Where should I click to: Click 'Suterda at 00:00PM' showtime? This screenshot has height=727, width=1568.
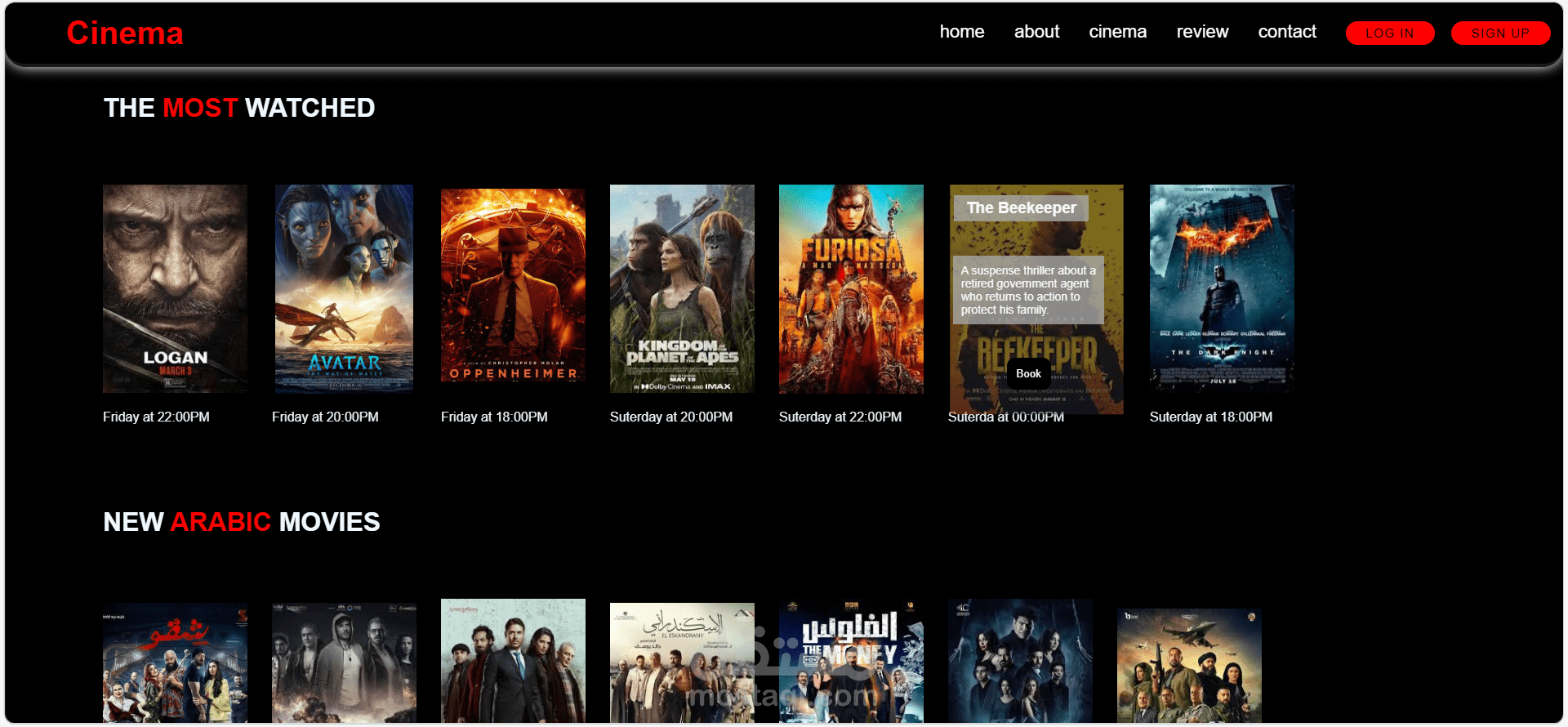(1006, 417)
